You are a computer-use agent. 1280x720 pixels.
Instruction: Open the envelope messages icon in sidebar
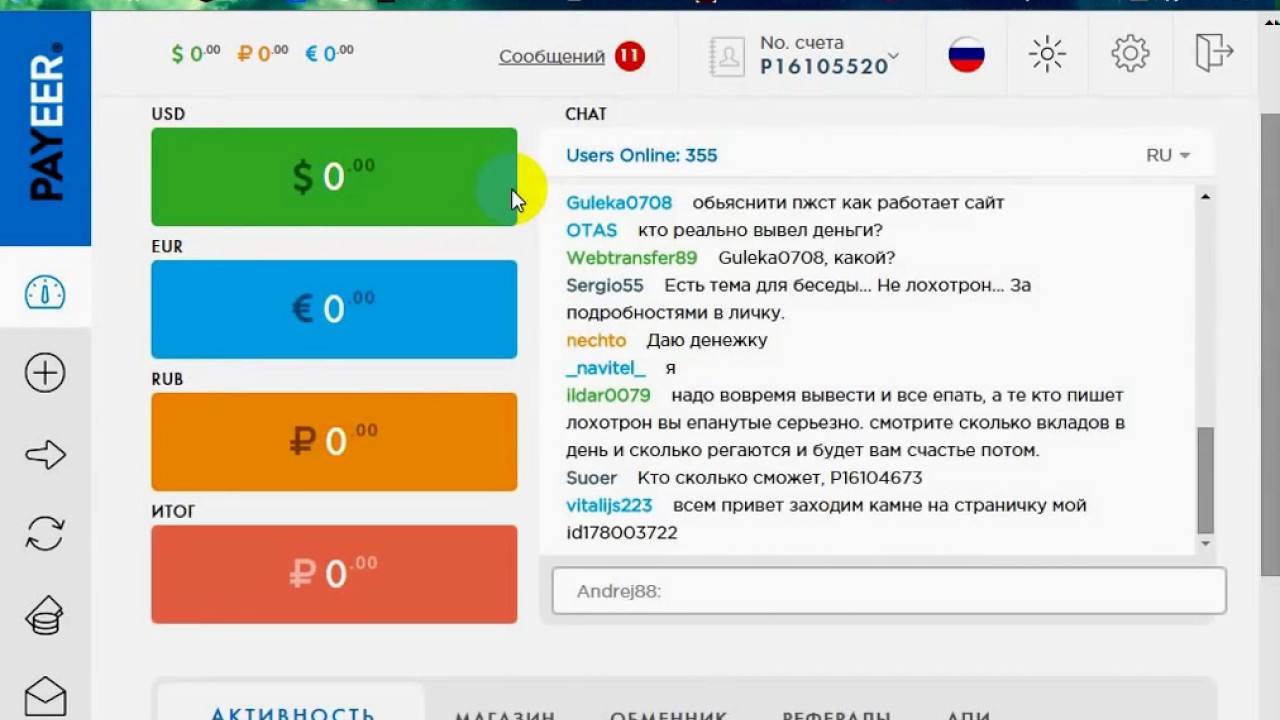(45, 695)
